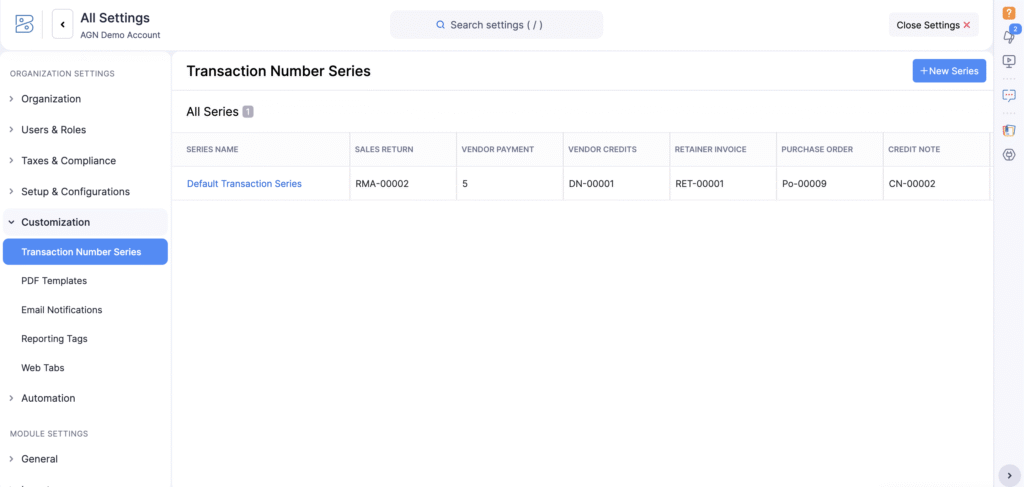Viewport: 1024px width, 487px height.
Task: Select Transaction Number Series in sidebar
Action: click(x=85, y=252)
